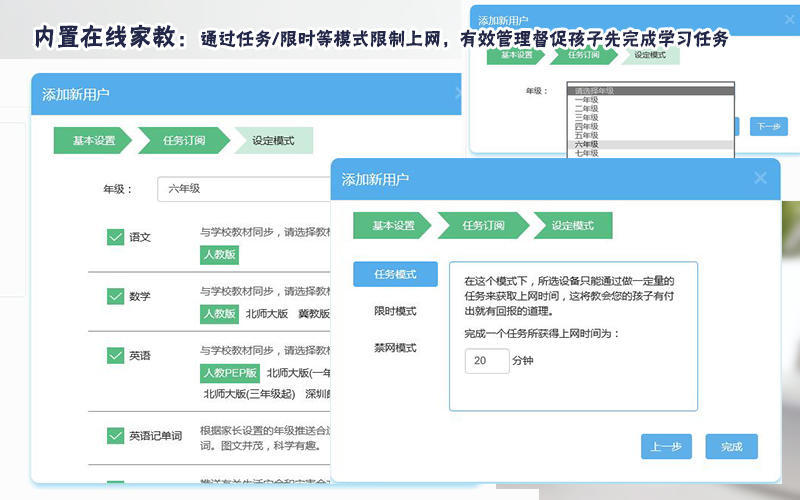Toggle the 数学 subject checkbox
Image resolution: width=800 pixels, height=500 pixels.
click(x=115, y=296)
